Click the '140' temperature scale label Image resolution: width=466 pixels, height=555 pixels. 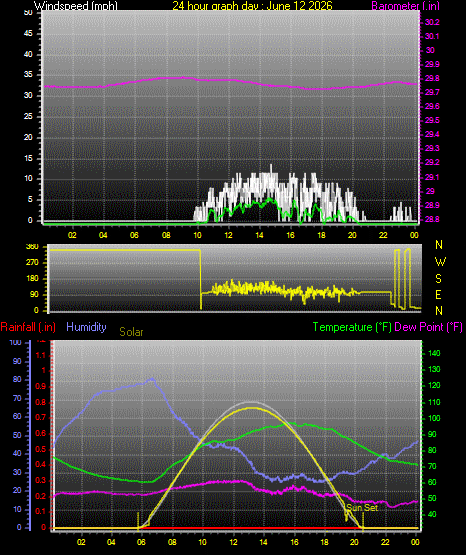(x=434, y=353)
